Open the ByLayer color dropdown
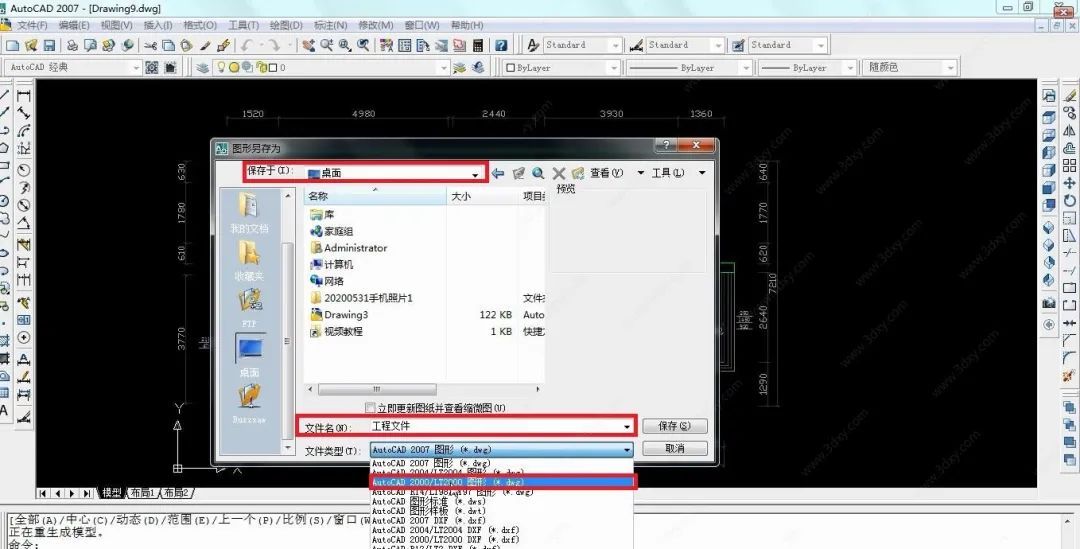The height and width of the screenshot is (549, 1080). tap(613, 68)
